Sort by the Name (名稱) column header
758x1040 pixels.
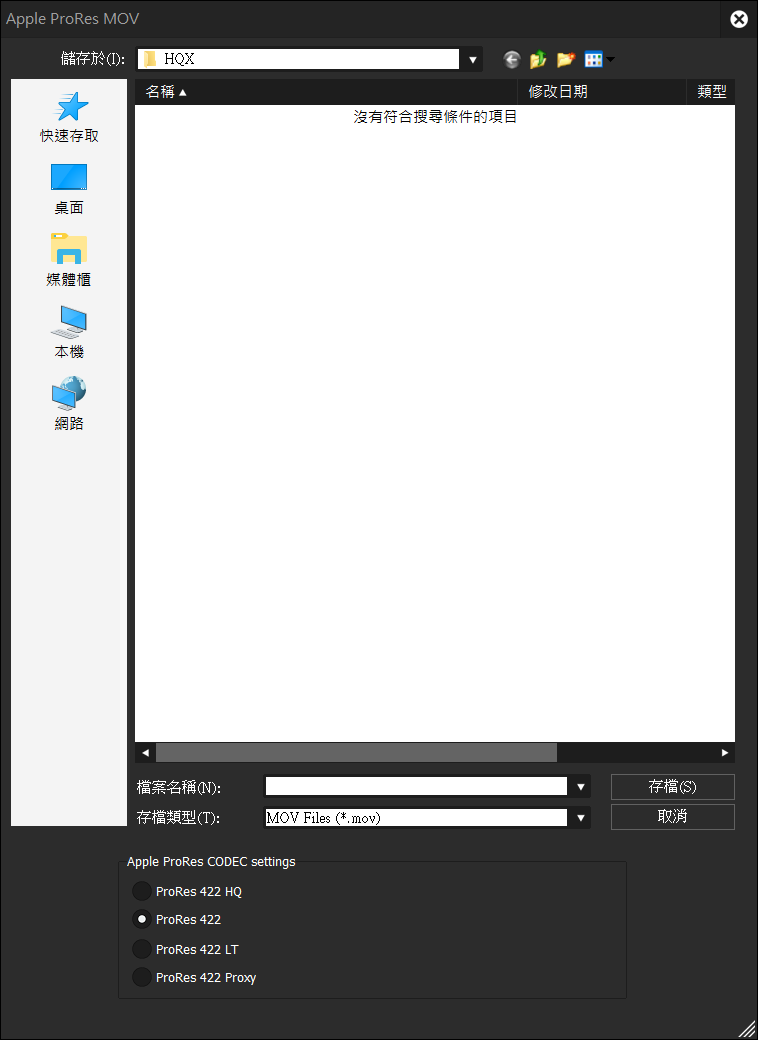(x=326, y=92)
